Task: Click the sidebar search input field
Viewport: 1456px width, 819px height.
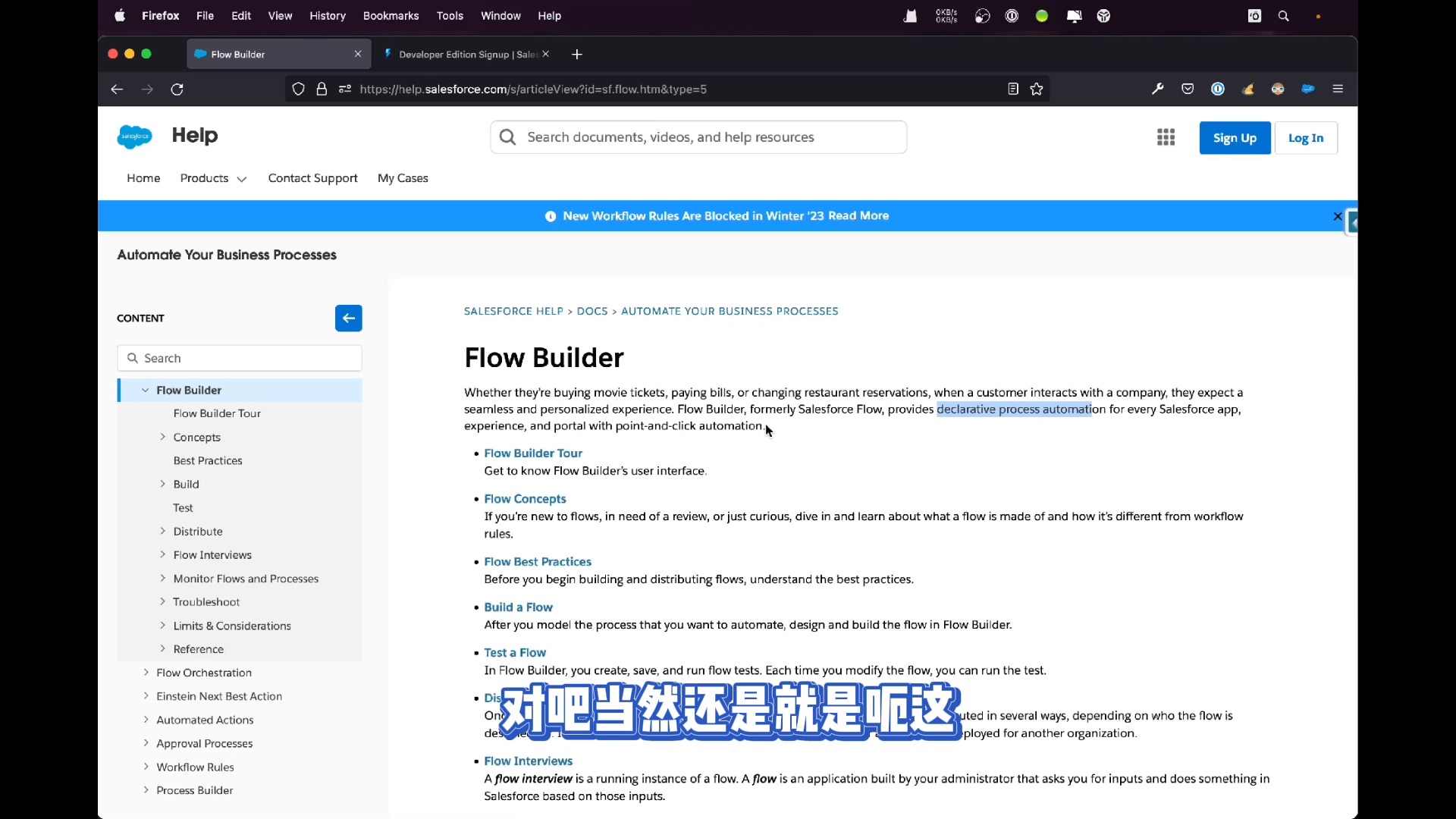Action: tap(239, 358)
